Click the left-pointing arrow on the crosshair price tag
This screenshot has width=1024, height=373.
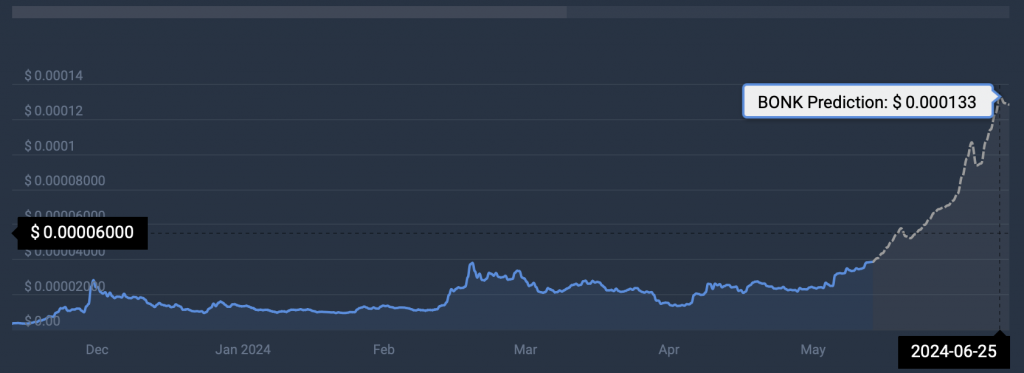(15, 233)
